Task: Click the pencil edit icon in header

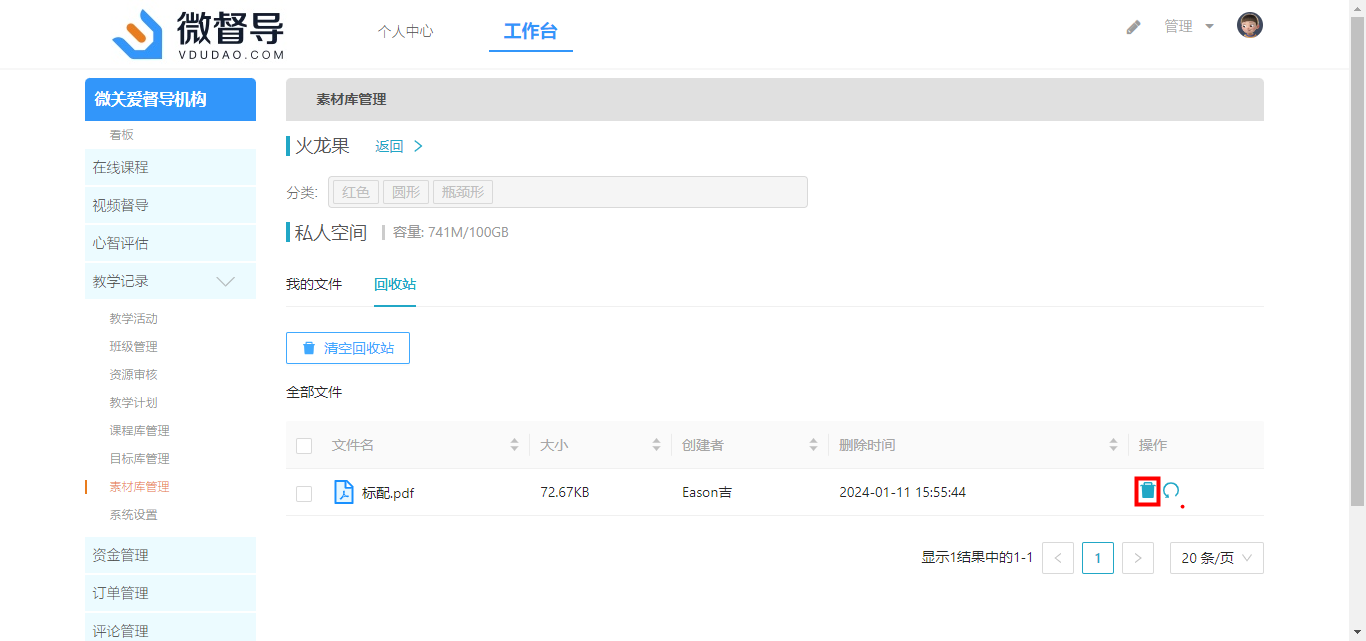Action: click(1133, 27)
